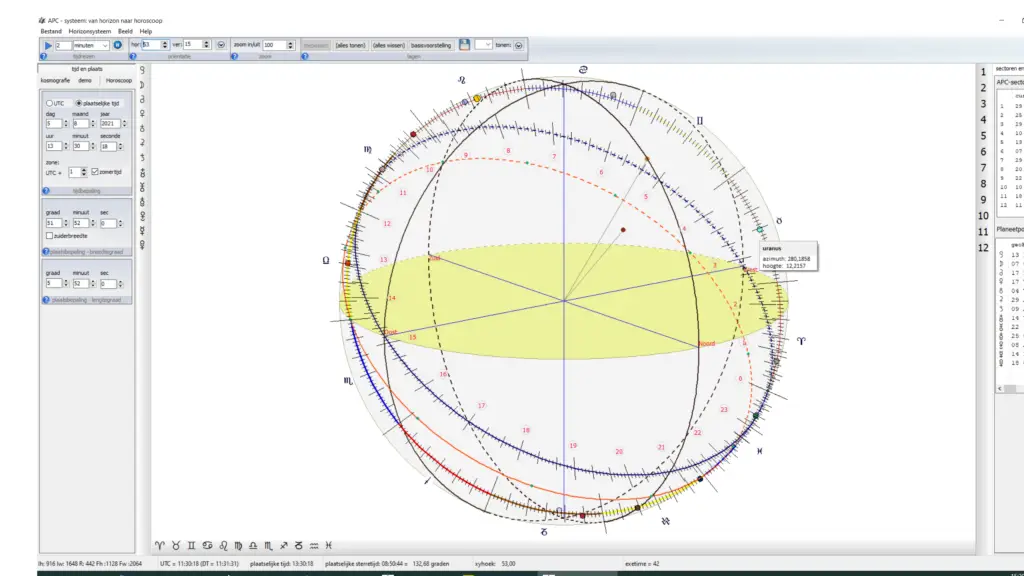Click the Gemini symbol in the bottom zodiac row

(190, 545)
